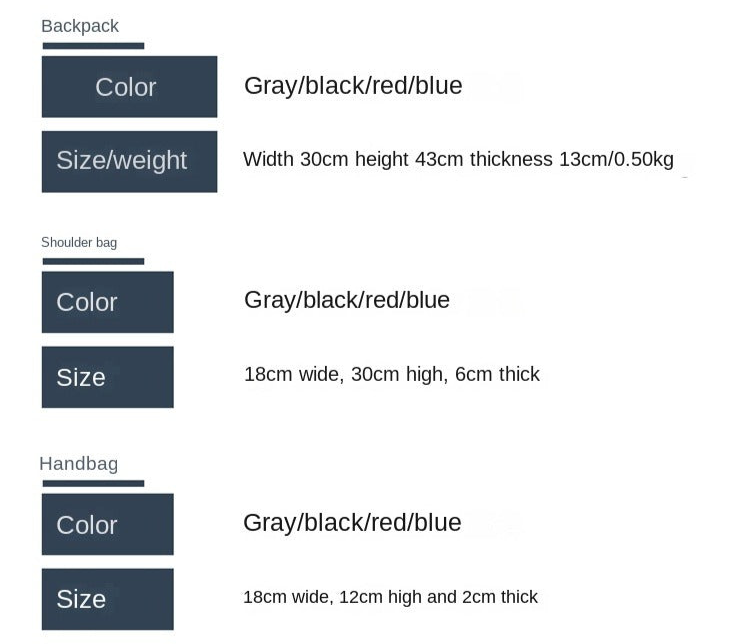
Task: Select the Shoulder bag Size label box
Action: click(x=107, y=377)
